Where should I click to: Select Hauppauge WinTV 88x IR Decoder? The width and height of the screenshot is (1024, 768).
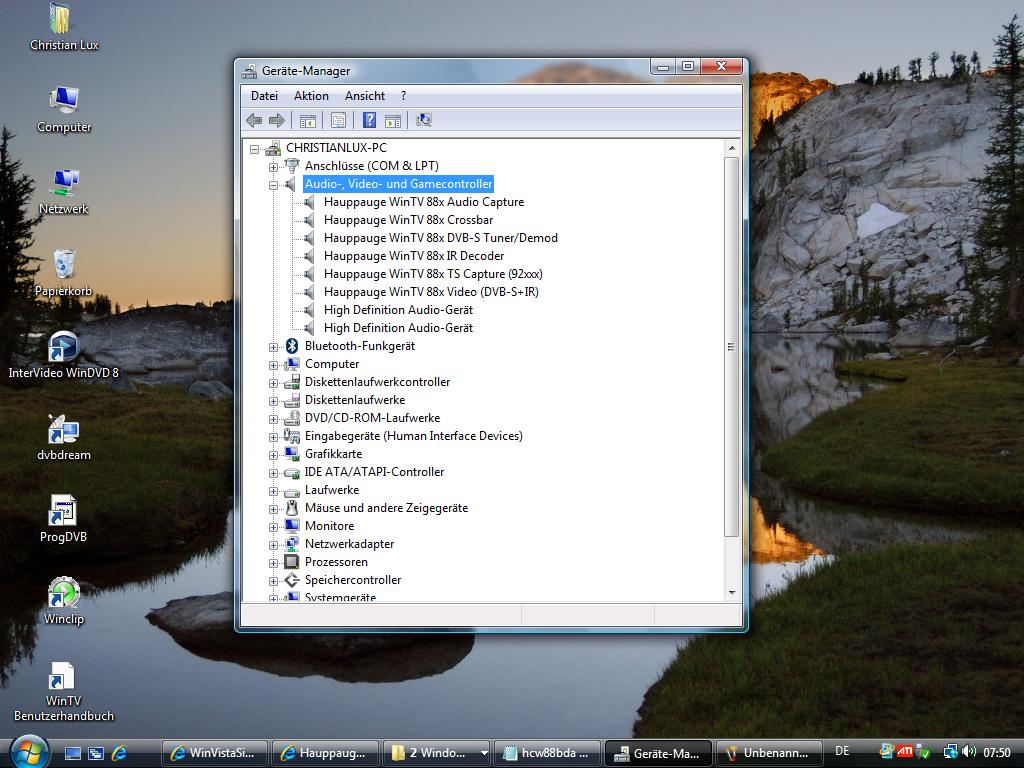[414, 256]
